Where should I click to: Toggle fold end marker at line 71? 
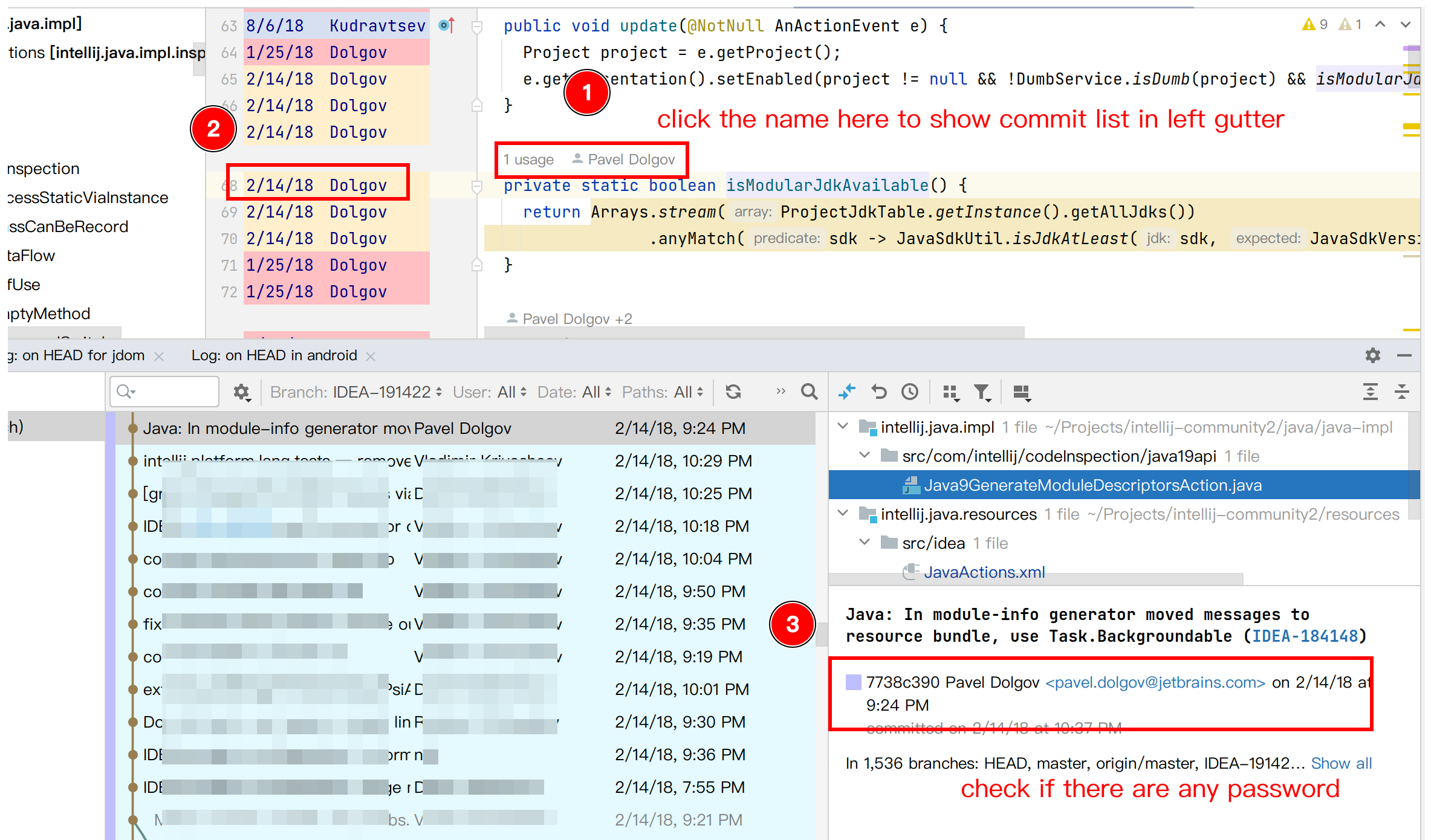click(477, 265)
